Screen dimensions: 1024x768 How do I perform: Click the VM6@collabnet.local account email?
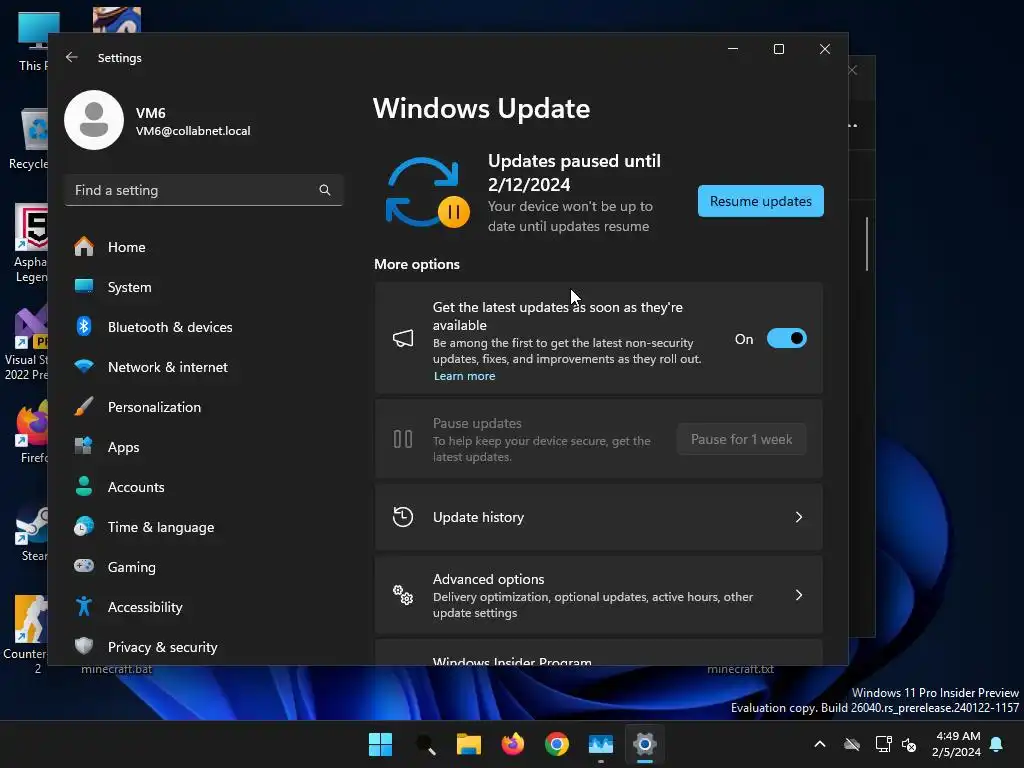(x=193, y=131)
